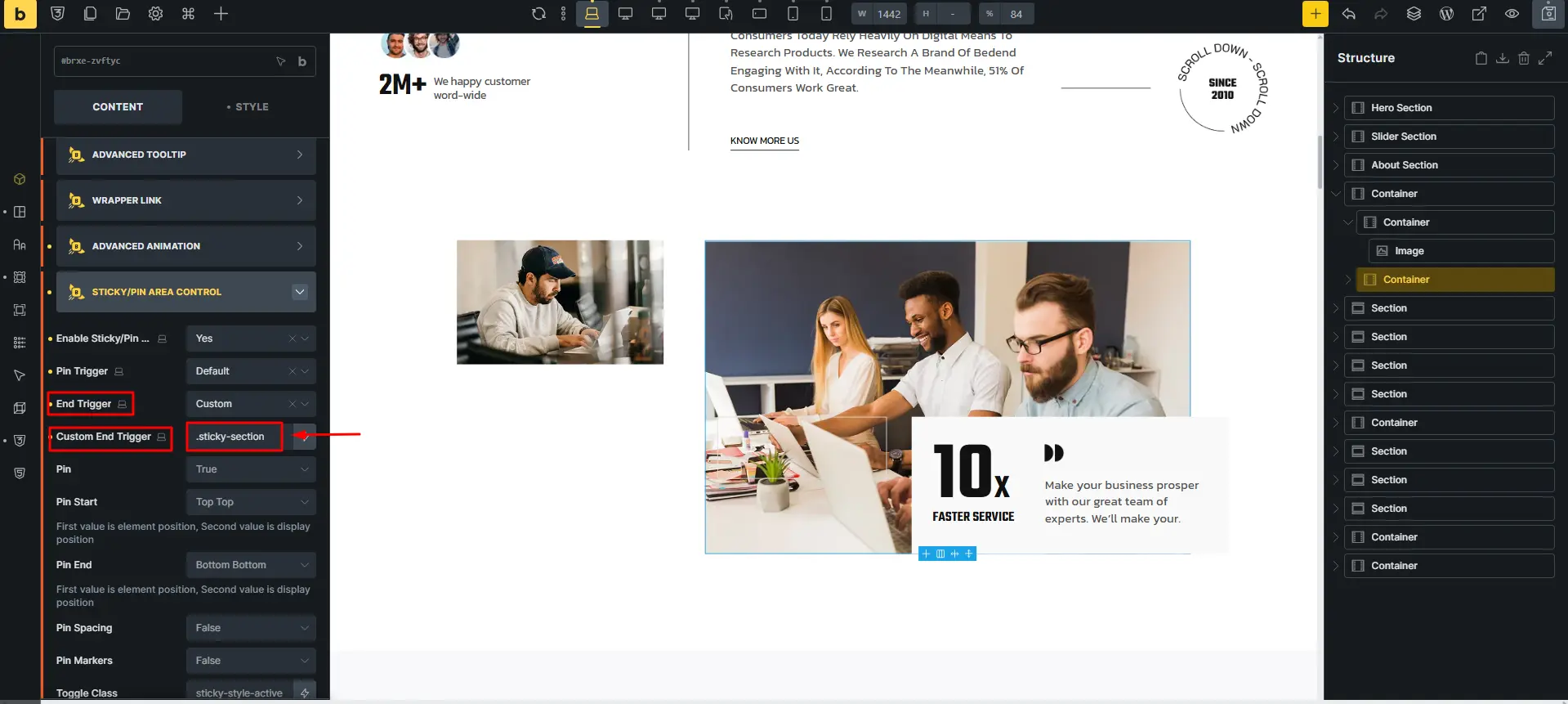
Task: Click the preview eye icon
Action: (1512, 14)
